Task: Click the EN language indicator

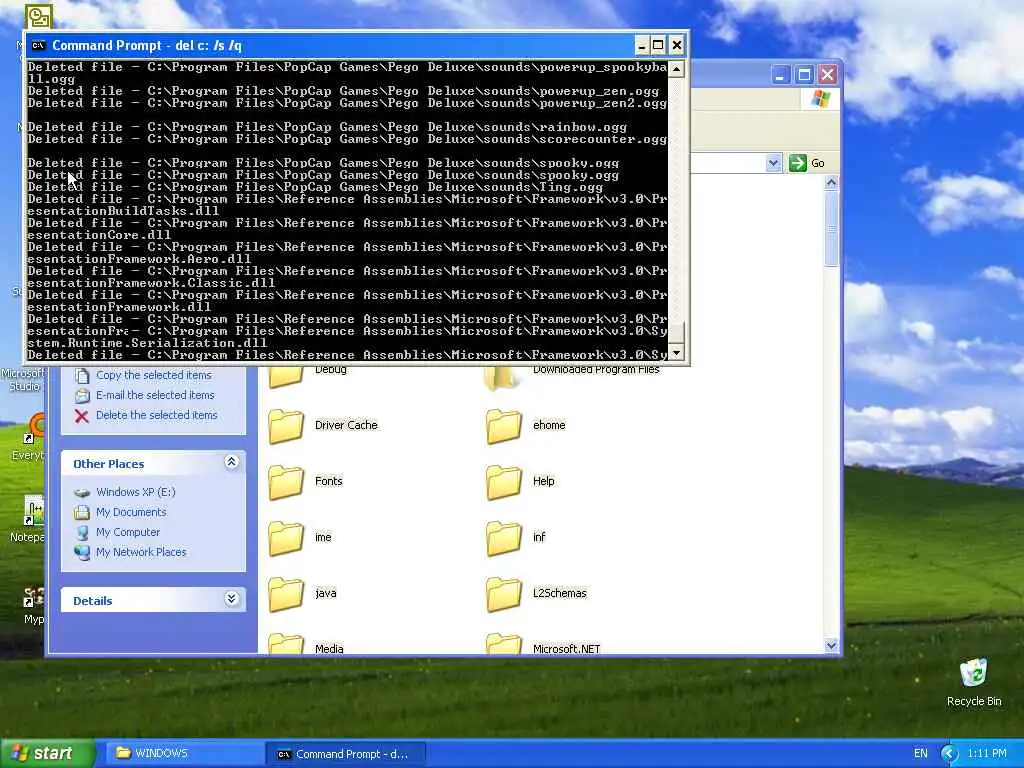Action: pyautogui.click(x=921, y=754)
